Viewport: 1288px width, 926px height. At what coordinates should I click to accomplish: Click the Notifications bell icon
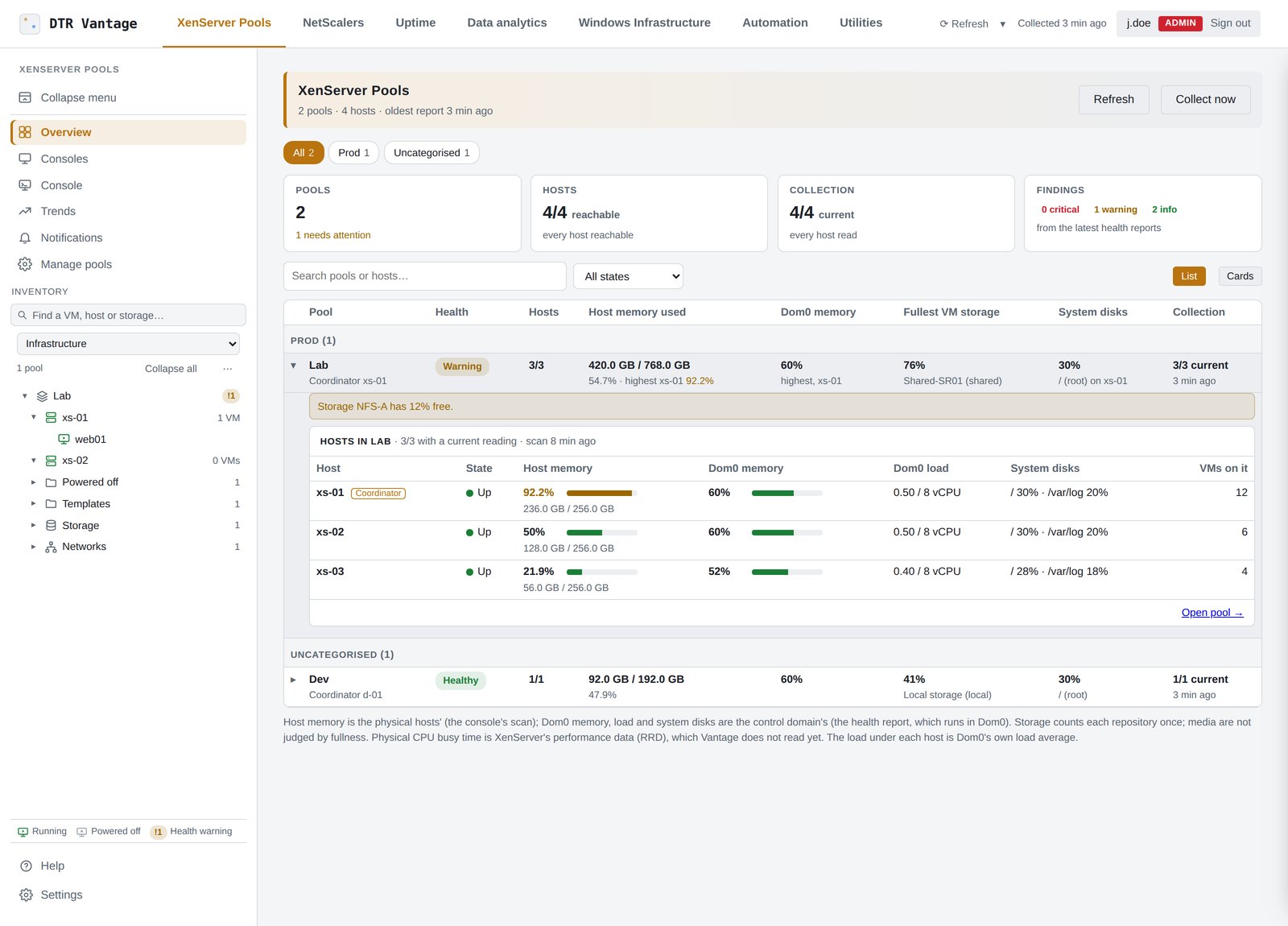25,238
